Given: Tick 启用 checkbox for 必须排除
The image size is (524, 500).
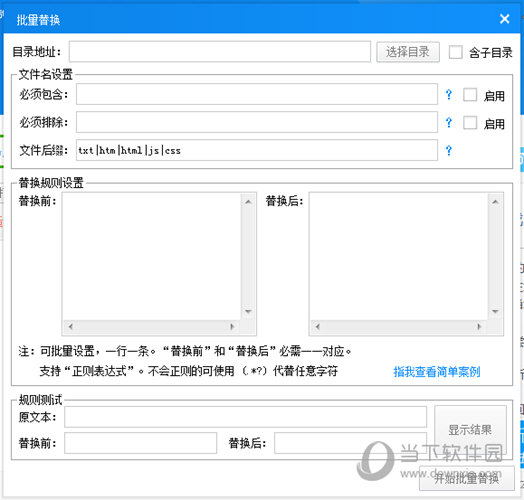Looking at the screenshot, I should coord(470,123).
